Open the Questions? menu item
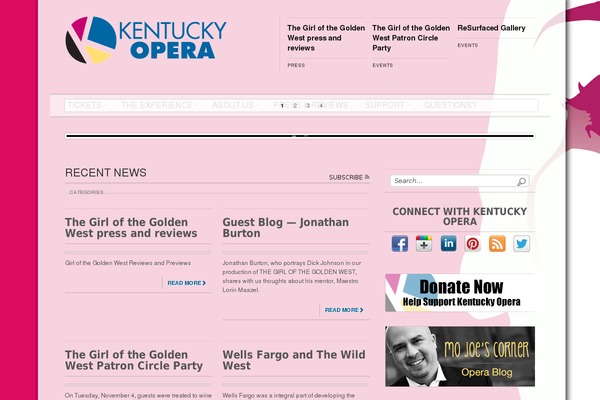 point(450,105)
